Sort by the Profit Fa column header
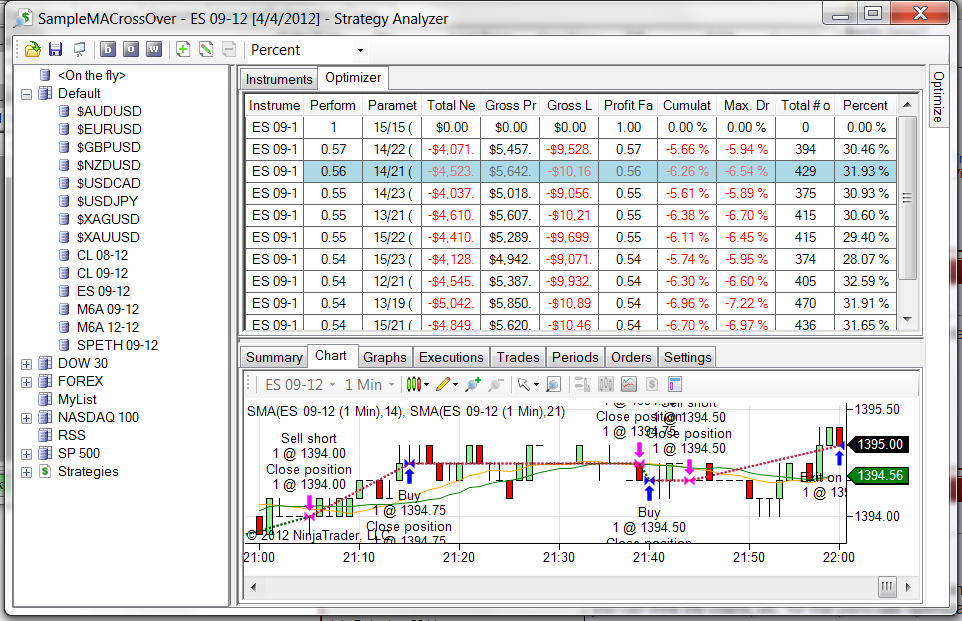The height and width of the screenshot is (621, 962). pos(628,106)
